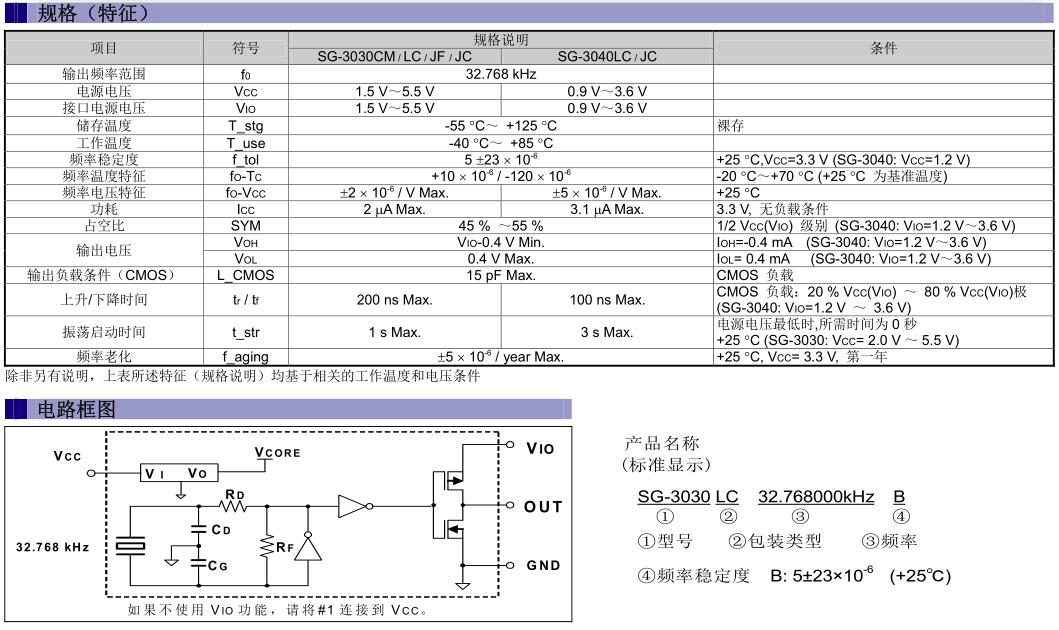Viewport: 1059px width, 630px height.
Task: Click the '上升/下降时间' row label
Action: tap(104, 299)
